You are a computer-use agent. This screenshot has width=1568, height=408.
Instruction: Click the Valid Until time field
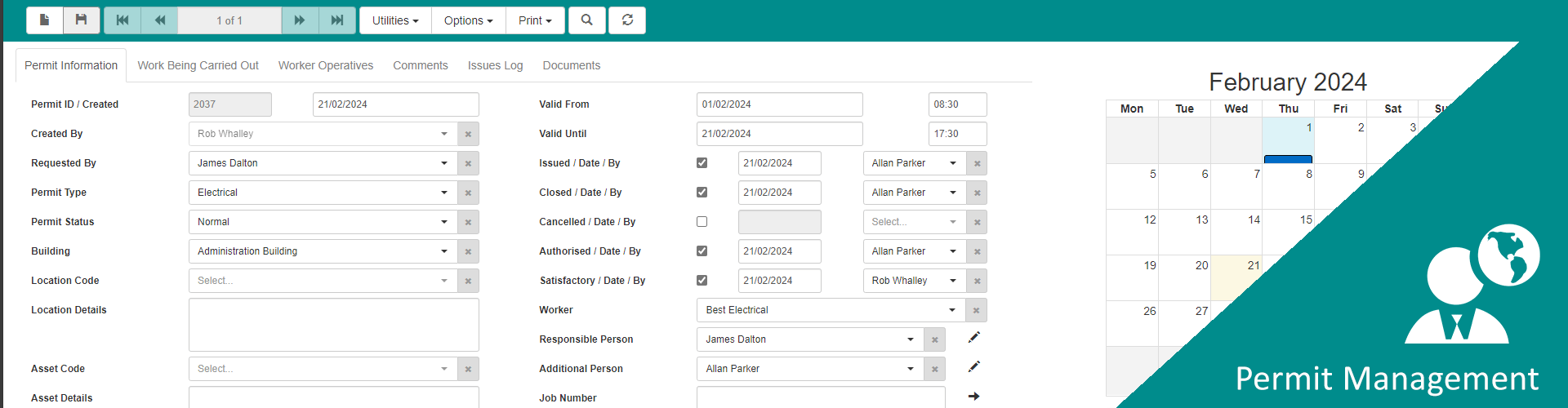958,134
